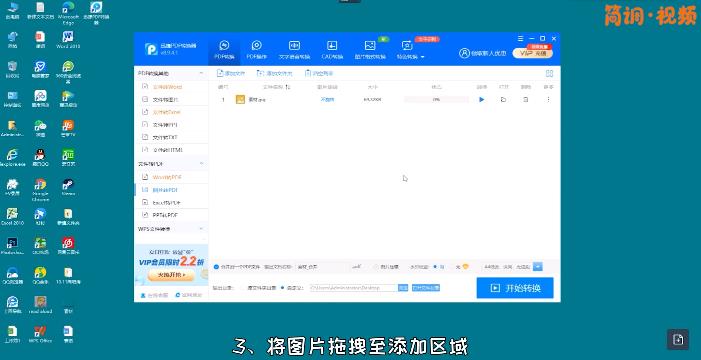Open the Word 2010 desktop icon
Image resolution: width=701 pixels, height=360 pixels.
point(68,40)
